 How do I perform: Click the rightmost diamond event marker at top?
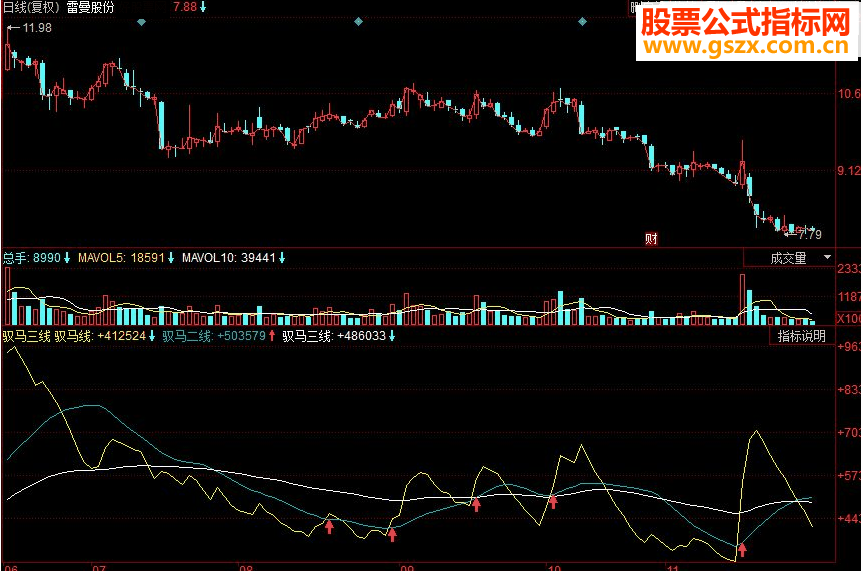(x=582, y=22)
